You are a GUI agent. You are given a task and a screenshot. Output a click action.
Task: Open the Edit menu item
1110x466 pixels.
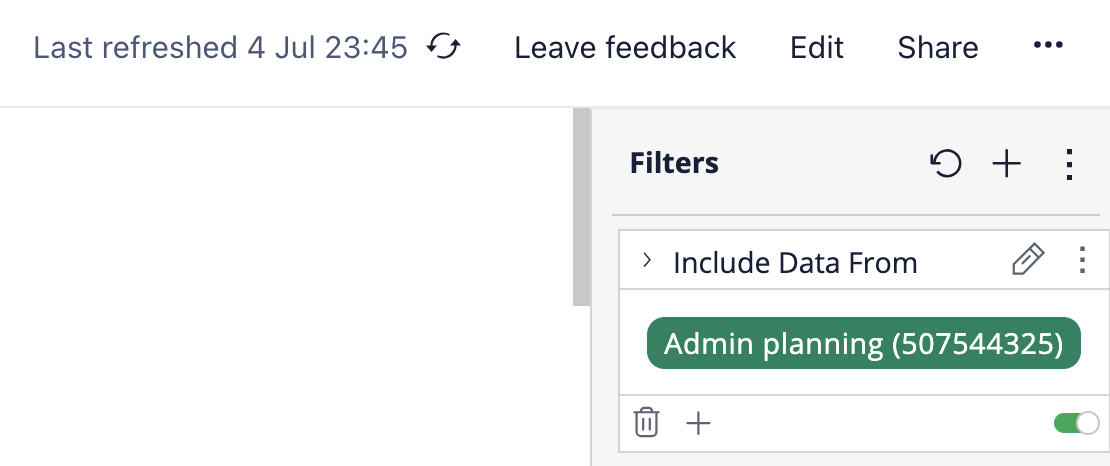pos(817,47)
